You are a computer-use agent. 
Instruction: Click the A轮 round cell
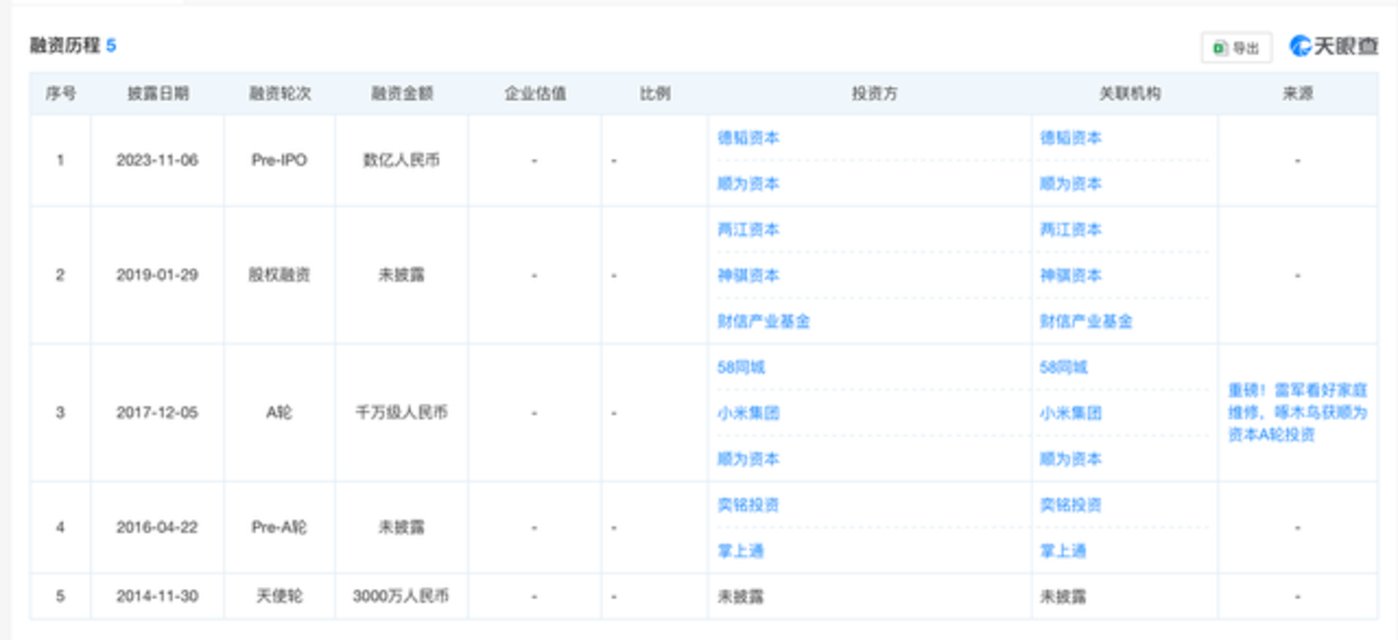pyautogui.click(x=279, y=412)
